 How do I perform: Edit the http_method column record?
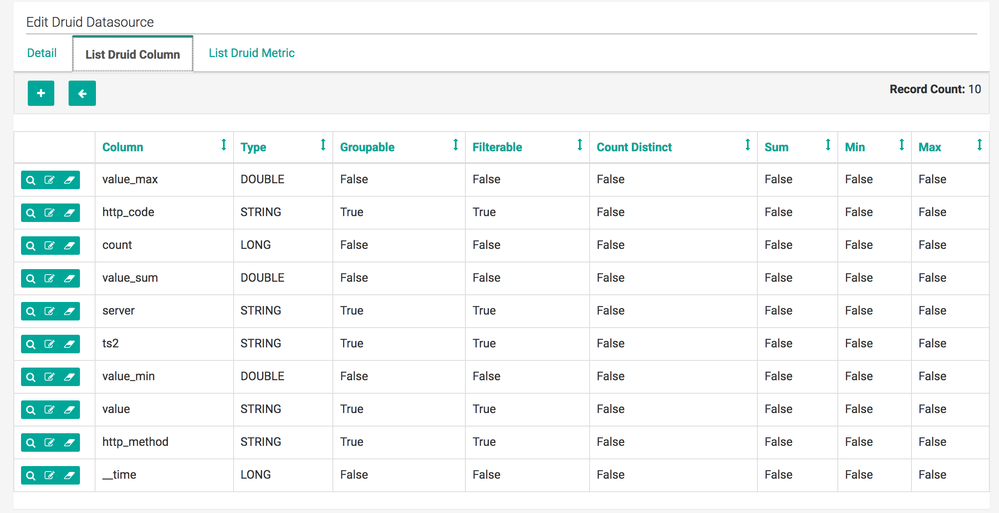50,442
